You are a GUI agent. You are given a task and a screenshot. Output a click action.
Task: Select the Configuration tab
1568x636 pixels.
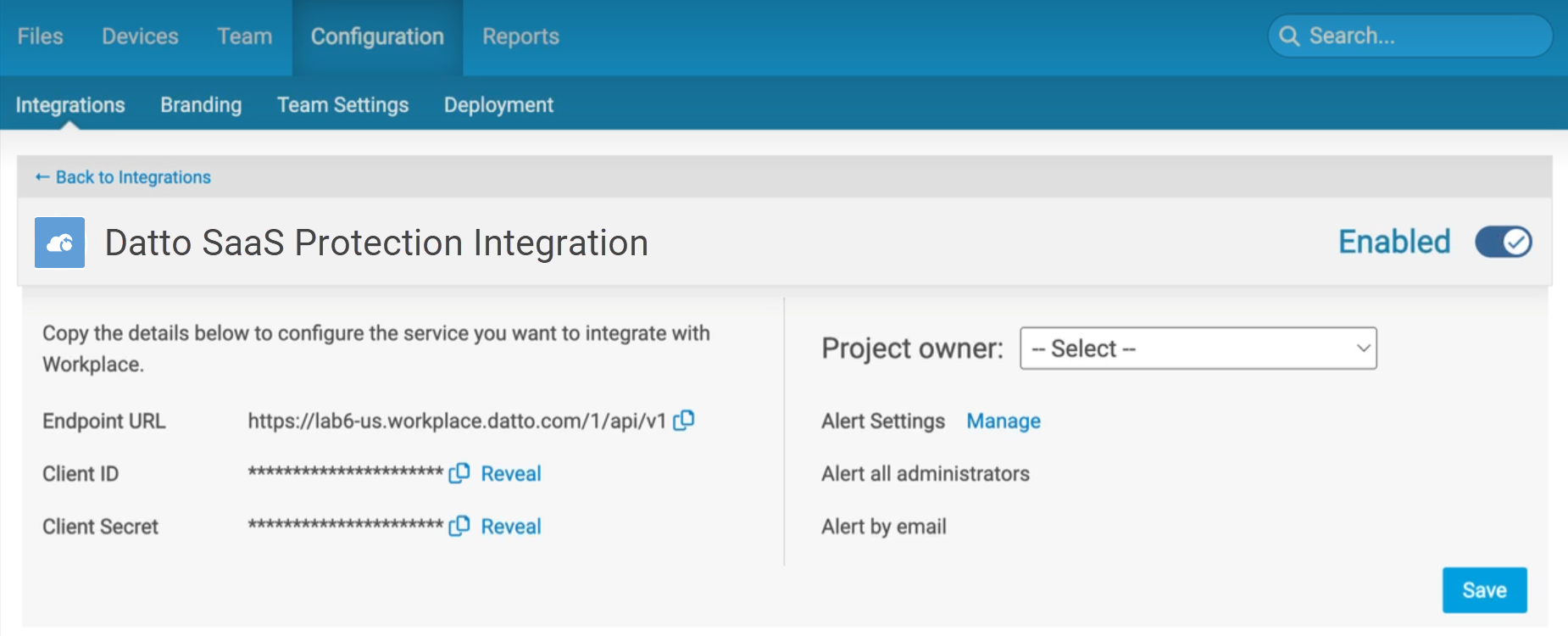click(x=377, y=36)
